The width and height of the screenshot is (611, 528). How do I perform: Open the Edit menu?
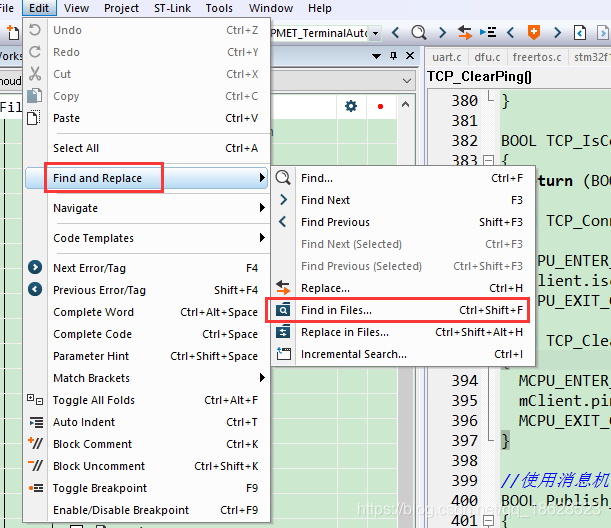tap(39, 8)
